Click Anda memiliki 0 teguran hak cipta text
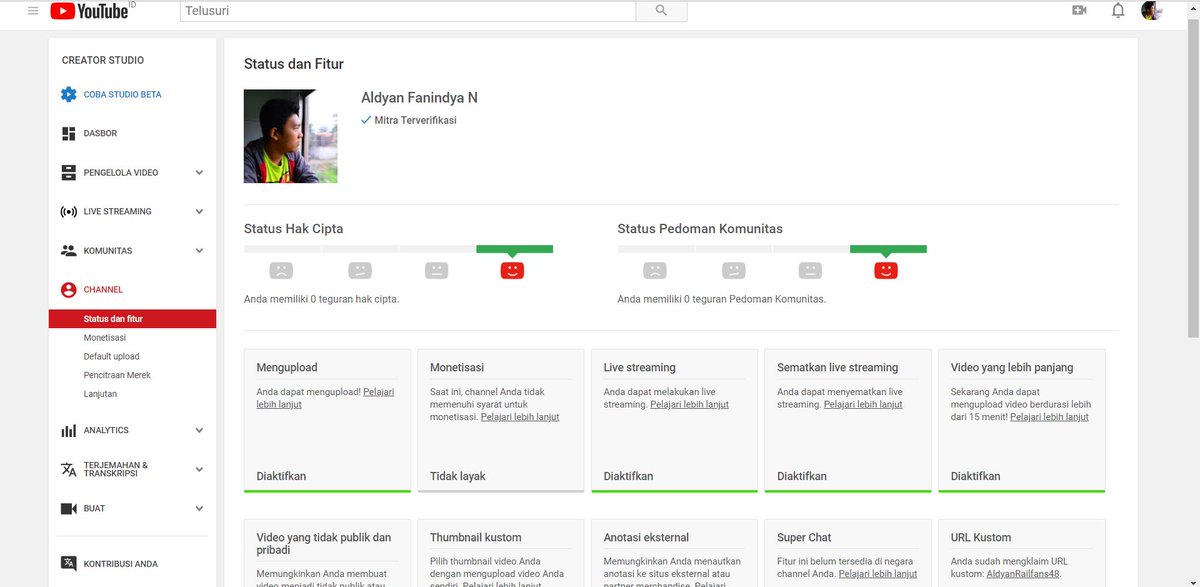Viewport: 1200px width, 587px height. point(321,299)
